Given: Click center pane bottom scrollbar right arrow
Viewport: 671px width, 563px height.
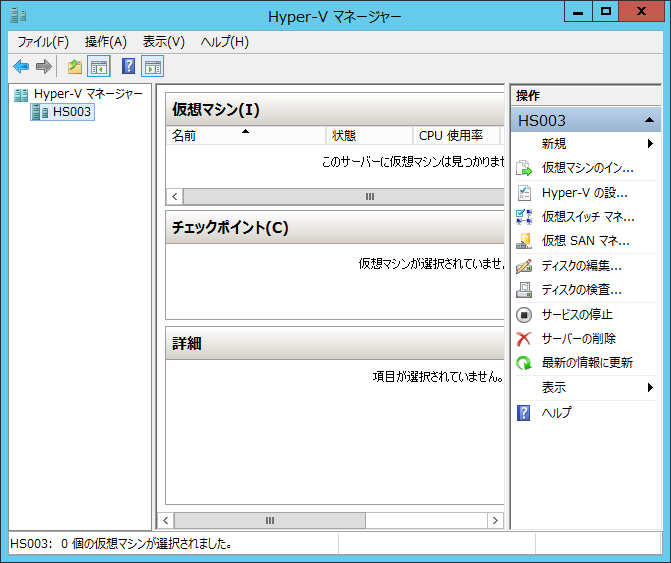Looking at the screenshot, I should tap(495, 521).
